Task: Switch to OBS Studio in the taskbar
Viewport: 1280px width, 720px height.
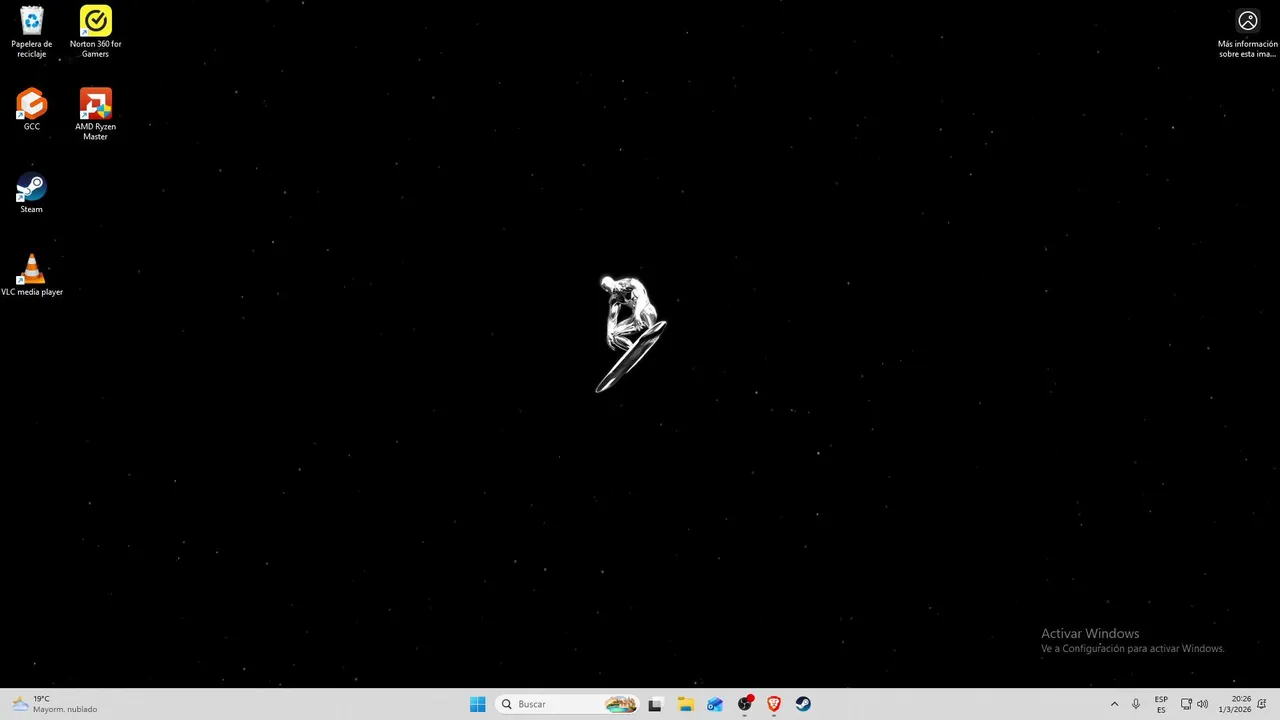Action: (744, 704)
